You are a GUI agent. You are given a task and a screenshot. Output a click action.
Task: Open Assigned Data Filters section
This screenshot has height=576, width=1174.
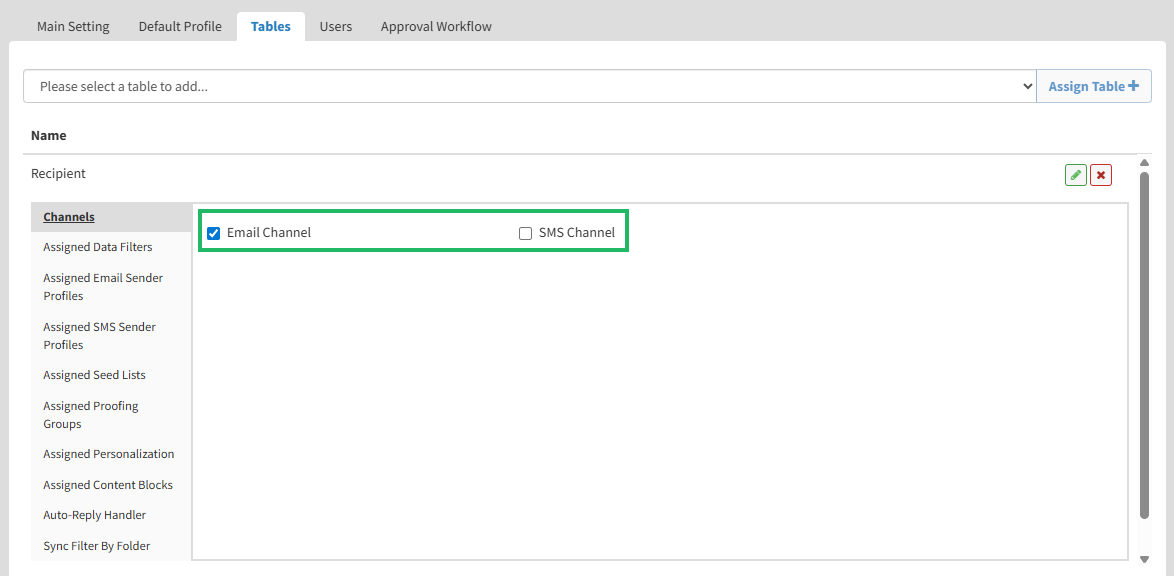point(98,247)
